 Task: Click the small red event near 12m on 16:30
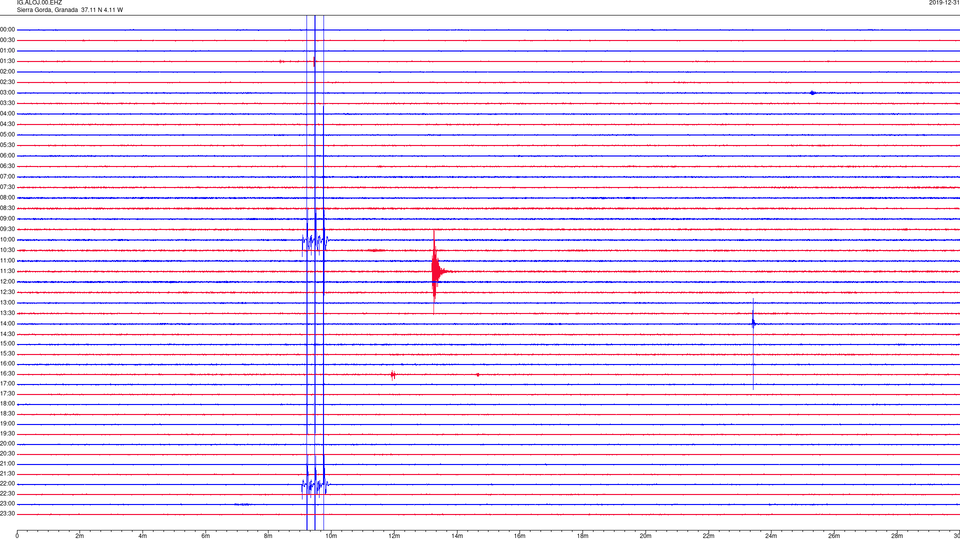click(393, 375)
